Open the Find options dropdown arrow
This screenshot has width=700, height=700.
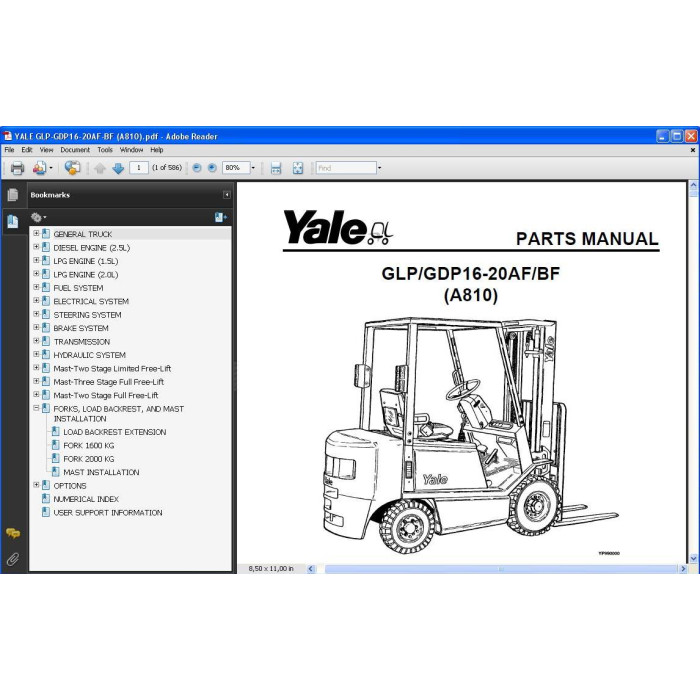coord(379,168)
